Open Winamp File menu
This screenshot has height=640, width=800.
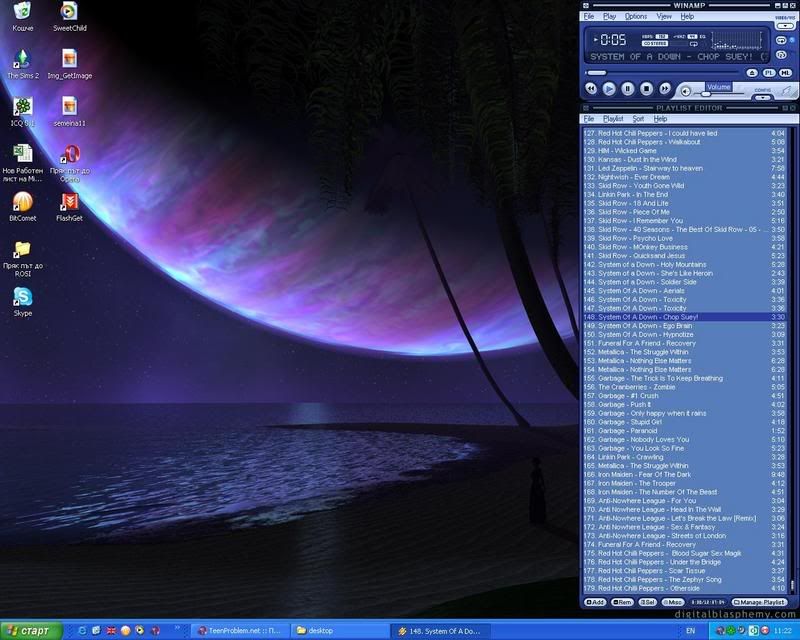[589, 16]
